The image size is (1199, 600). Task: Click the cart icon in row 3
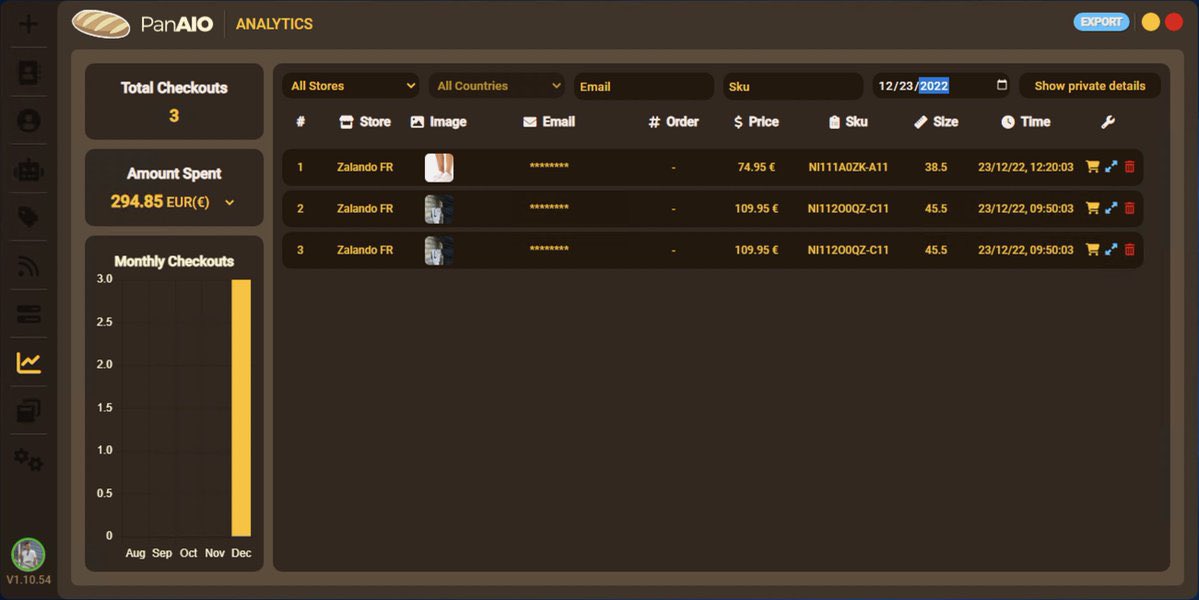tap(1092, 249)
